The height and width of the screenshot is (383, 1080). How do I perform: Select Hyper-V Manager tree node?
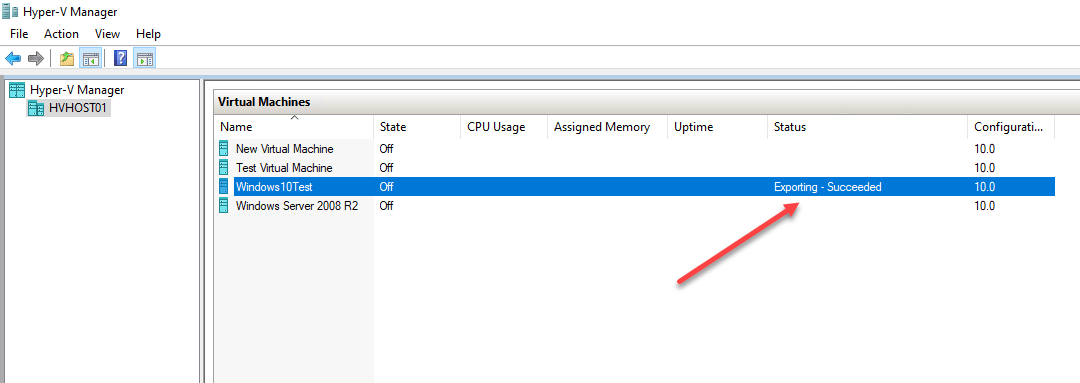pos(77,90)
